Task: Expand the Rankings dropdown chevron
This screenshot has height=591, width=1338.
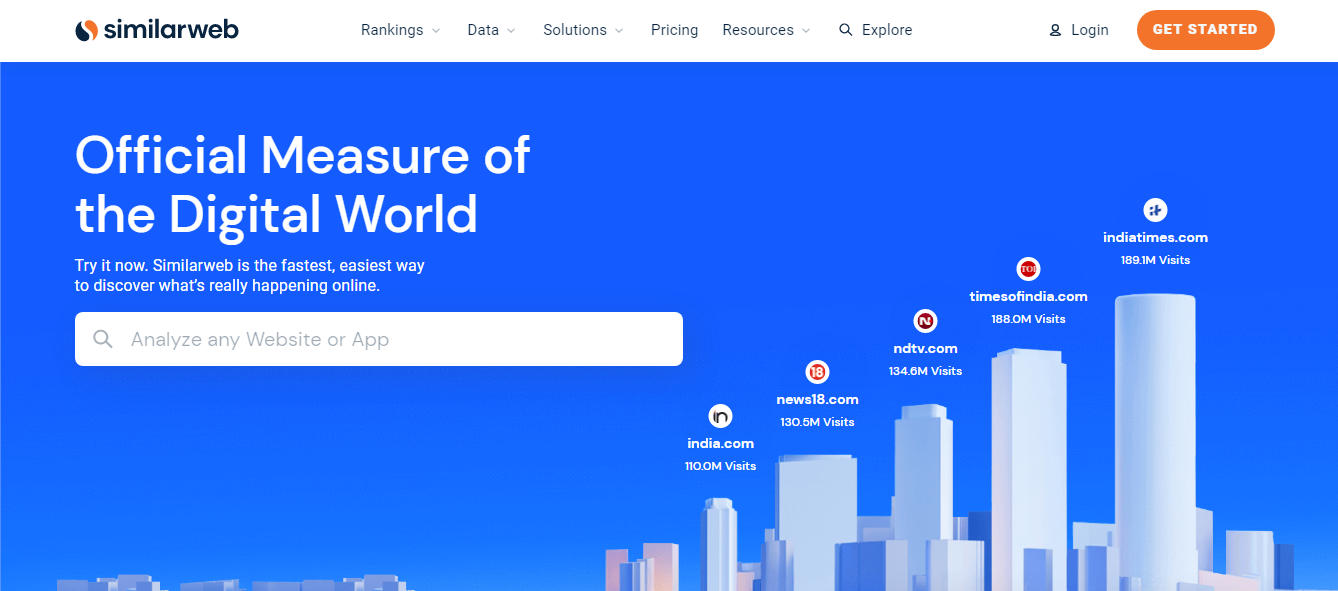Action: (435, 31)
